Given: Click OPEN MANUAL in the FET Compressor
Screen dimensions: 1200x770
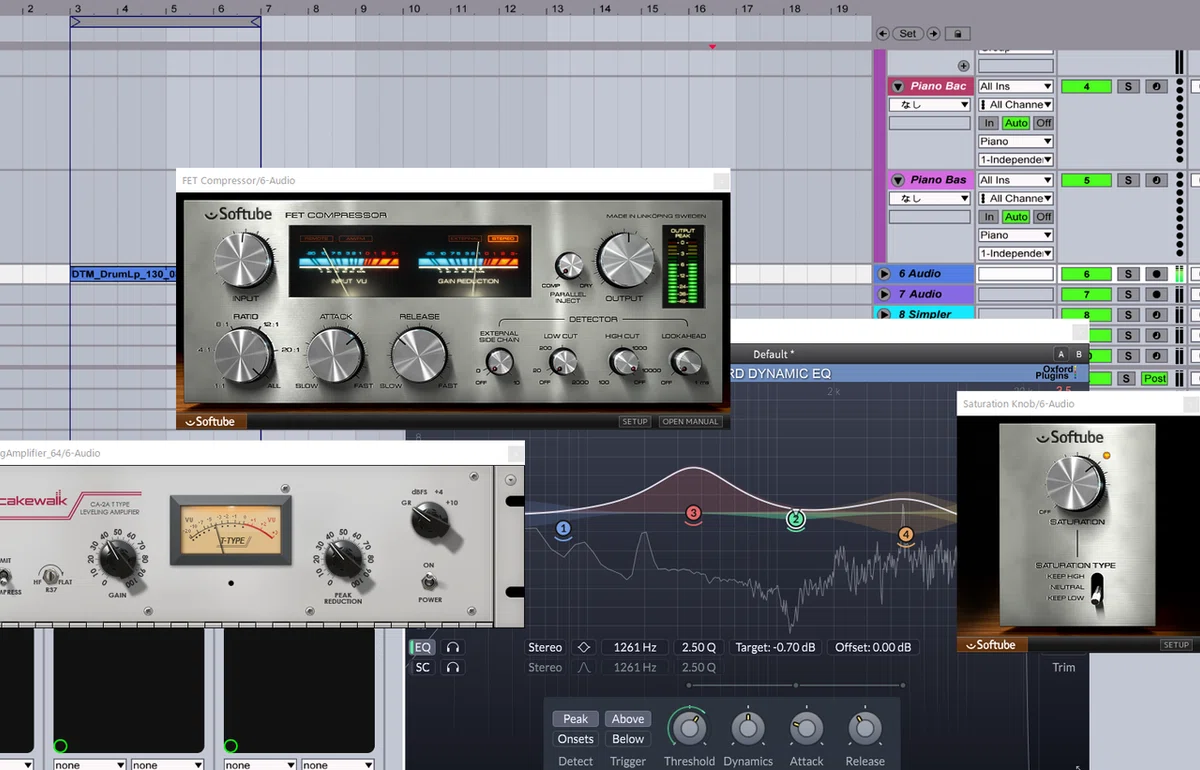Looking at the screenshot, I should 690,422.
